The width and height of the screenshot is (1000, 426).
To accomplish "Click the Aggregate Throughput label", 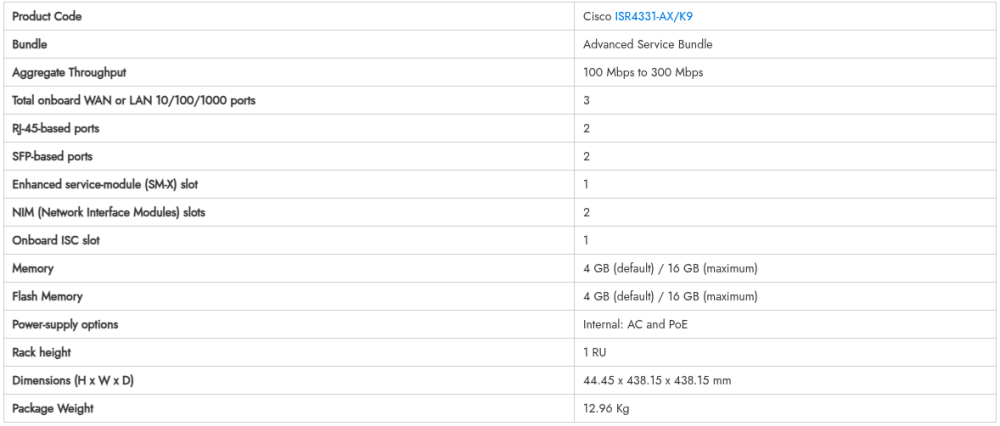I will (x=69, y=72).
